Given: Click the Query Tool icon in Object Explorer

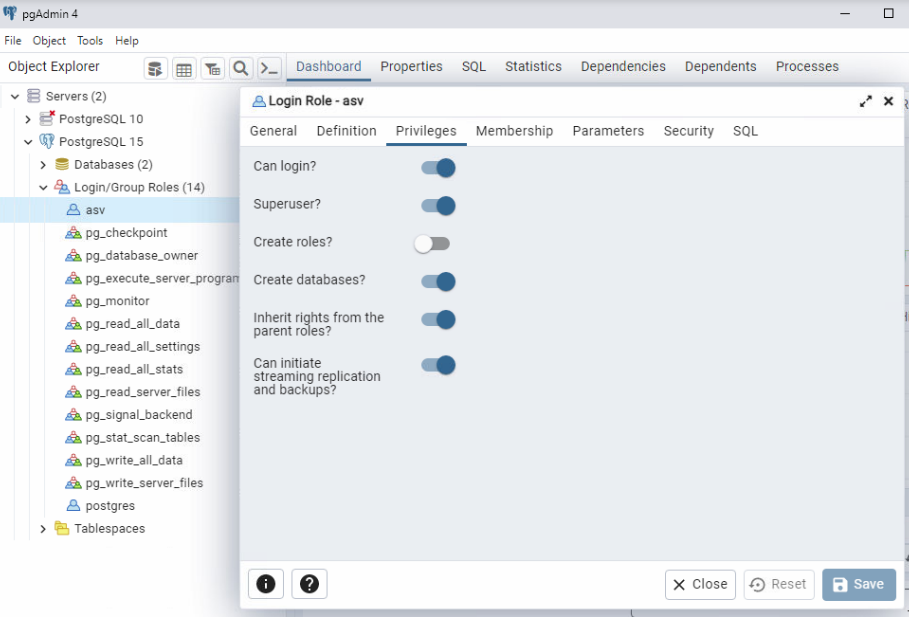Looking at the screenshot, I should (x=156, y=68).
